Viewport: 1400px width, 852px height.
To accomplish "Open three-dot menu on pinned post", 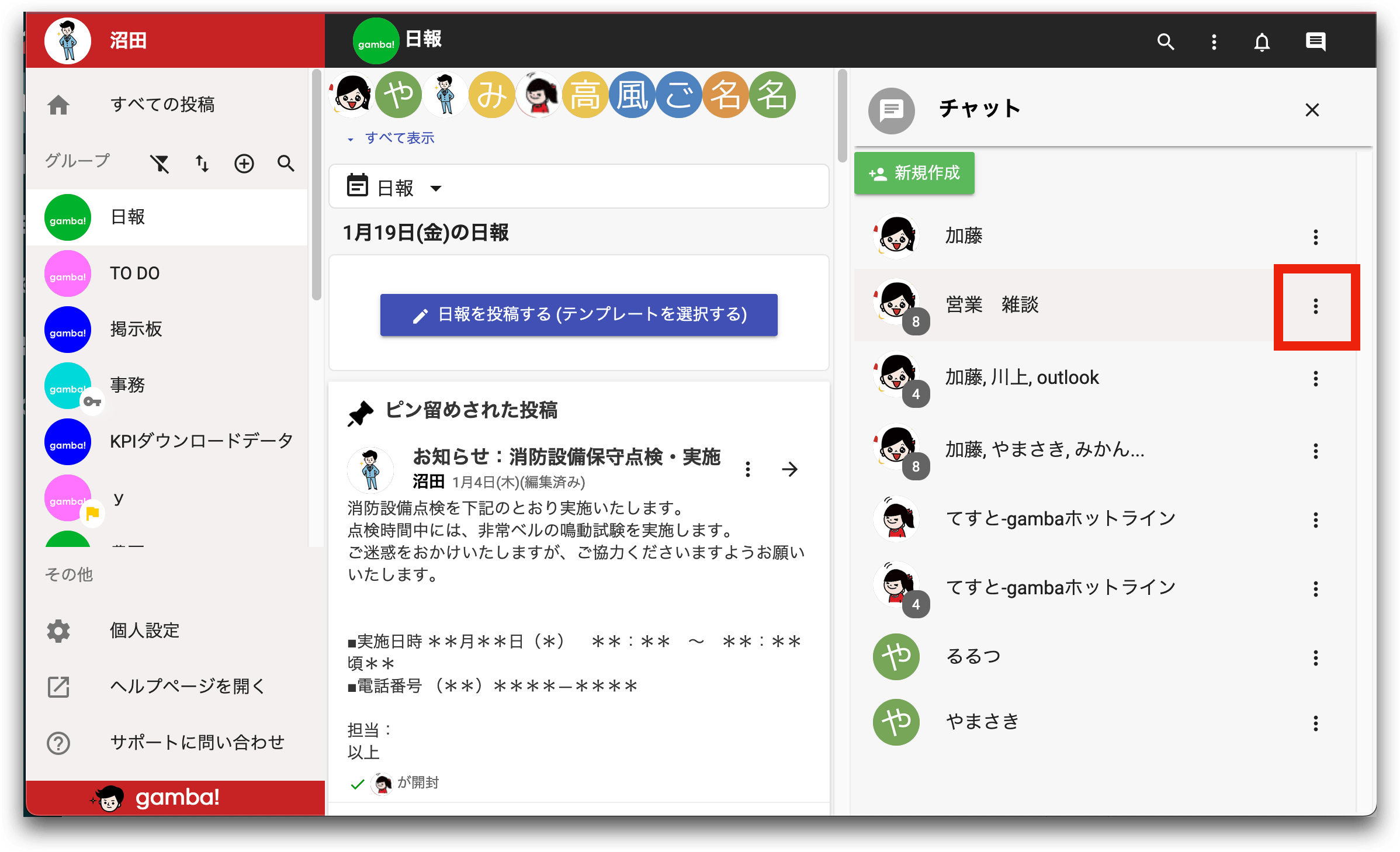I will [747, 469].
